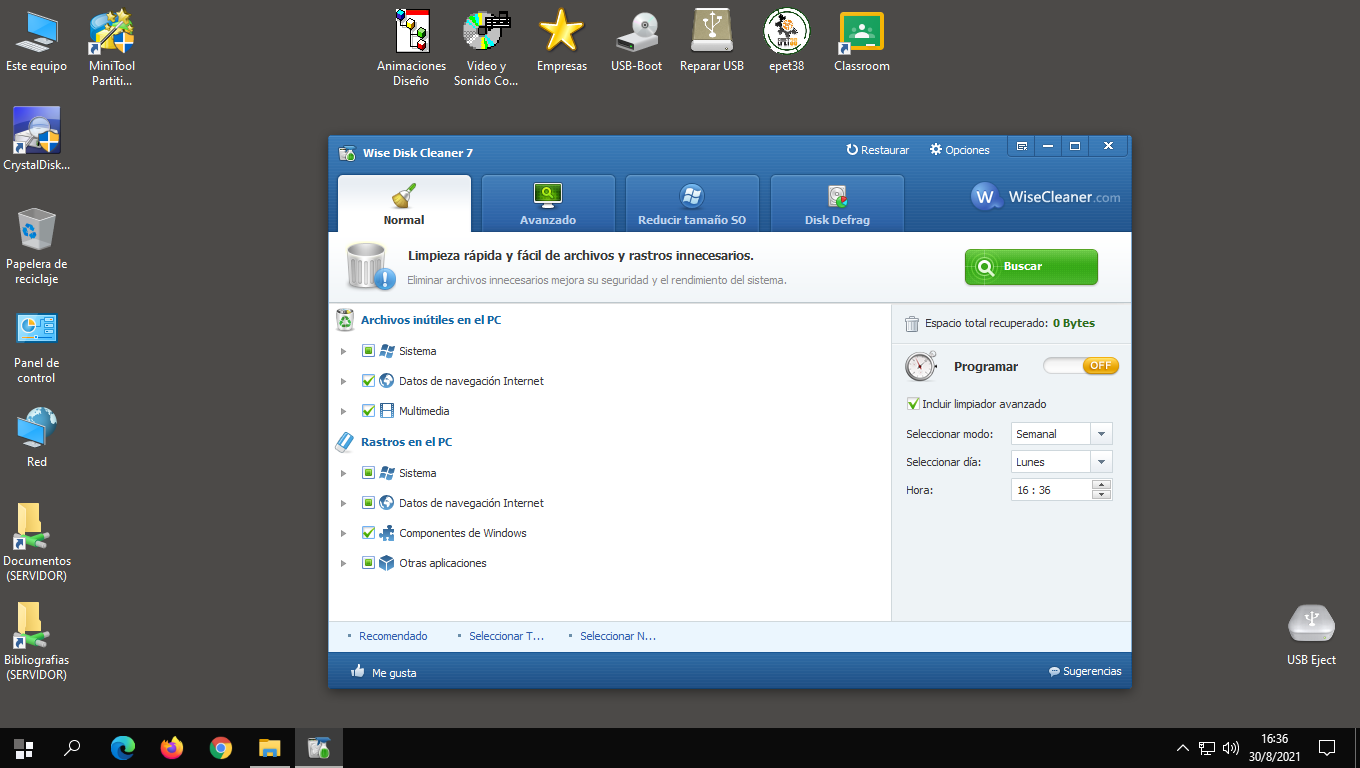Open CrystalDisk desktop shortcut
Image resolution: width=1360 pixels, height=768 pixels.
tap(37, 139)
